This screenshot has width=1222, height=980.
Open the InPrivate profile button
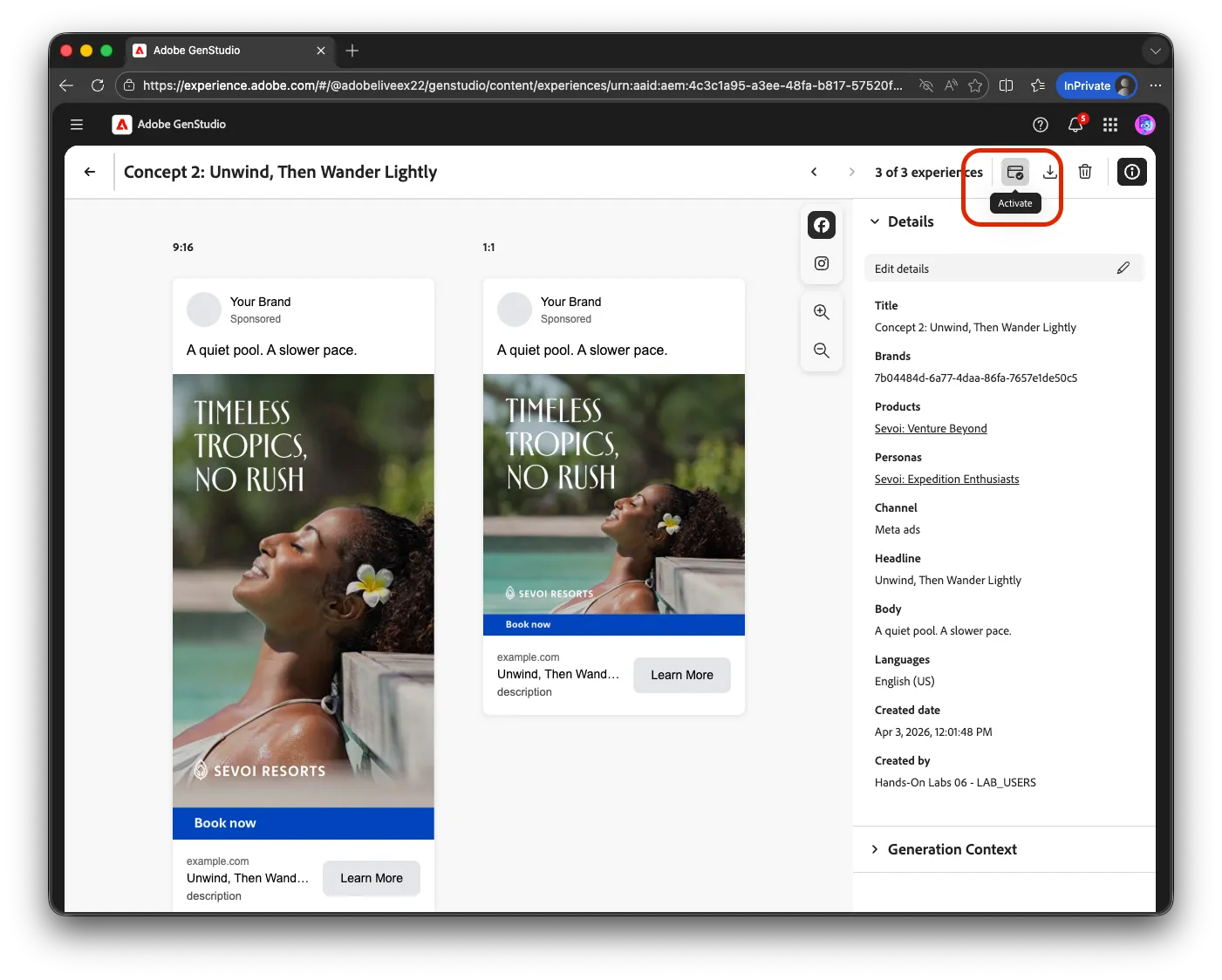tap(1096, 85)
